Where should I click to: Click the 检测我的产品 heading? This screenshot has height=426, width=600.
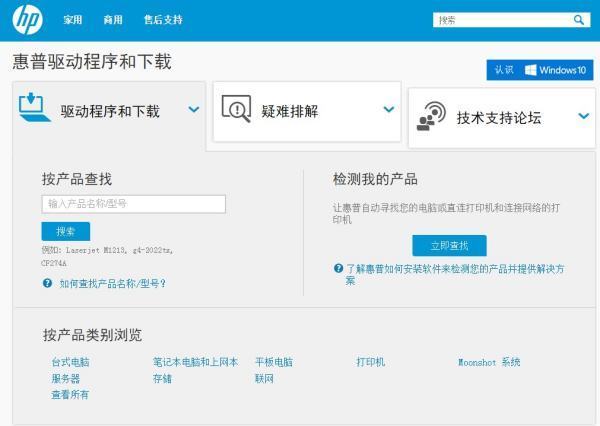pyautogui.click(x=375, y=179)
